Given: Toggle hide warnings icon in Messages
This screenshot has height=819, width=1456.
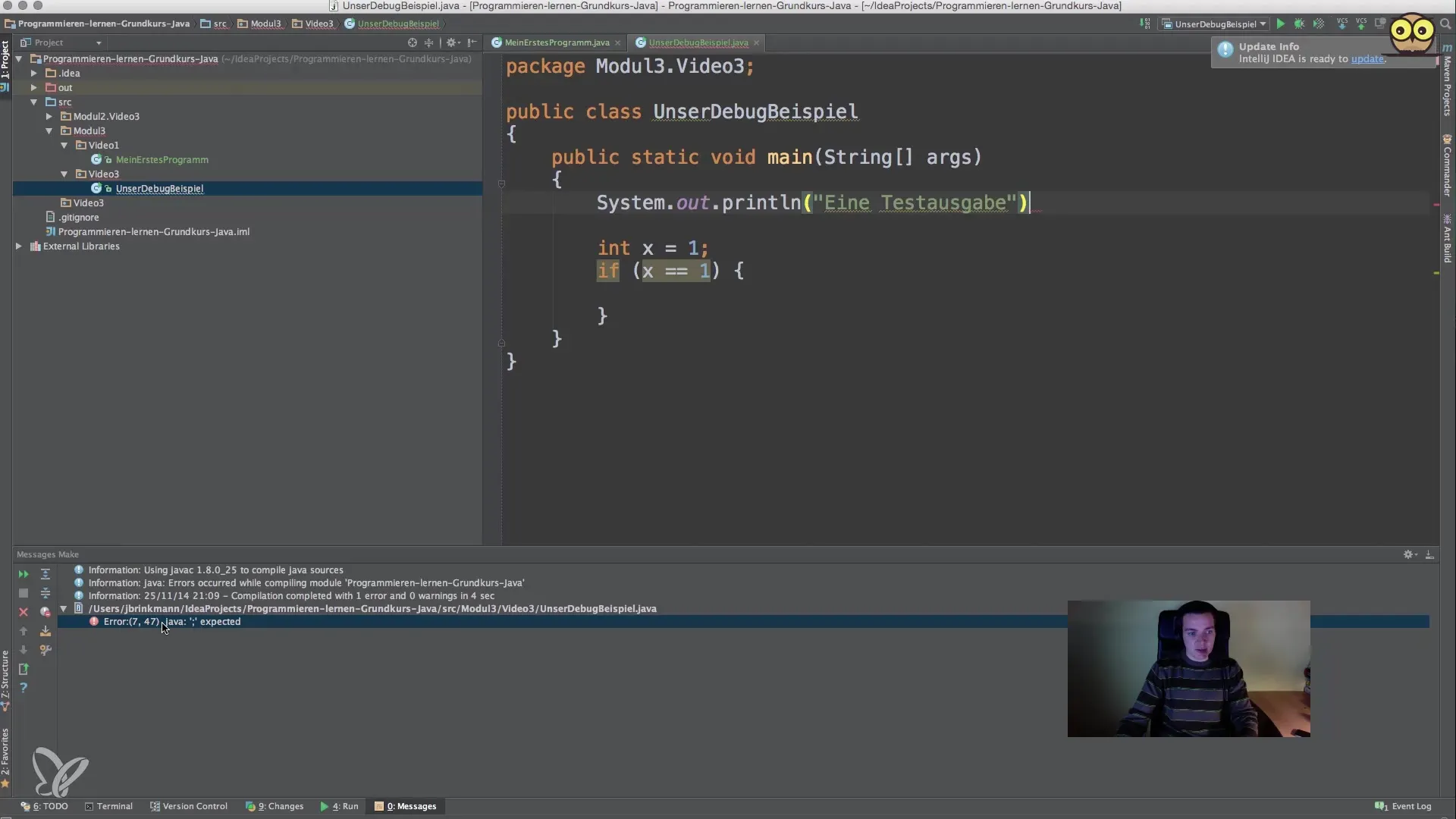Looking at the screenshot, I should (45, 612).
